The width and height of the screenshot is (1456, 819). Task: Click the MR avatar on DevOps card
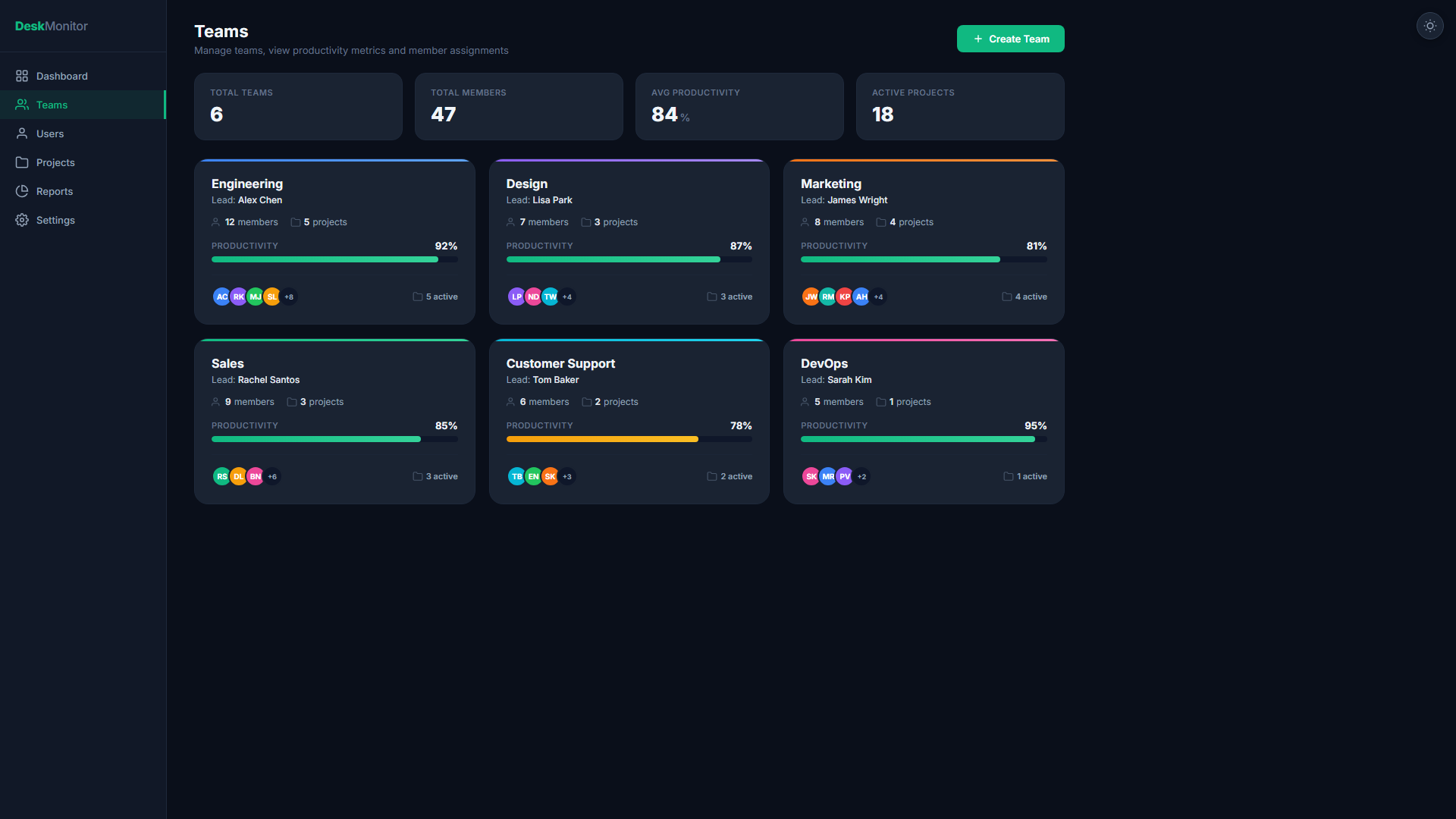(x=827, y=476)
